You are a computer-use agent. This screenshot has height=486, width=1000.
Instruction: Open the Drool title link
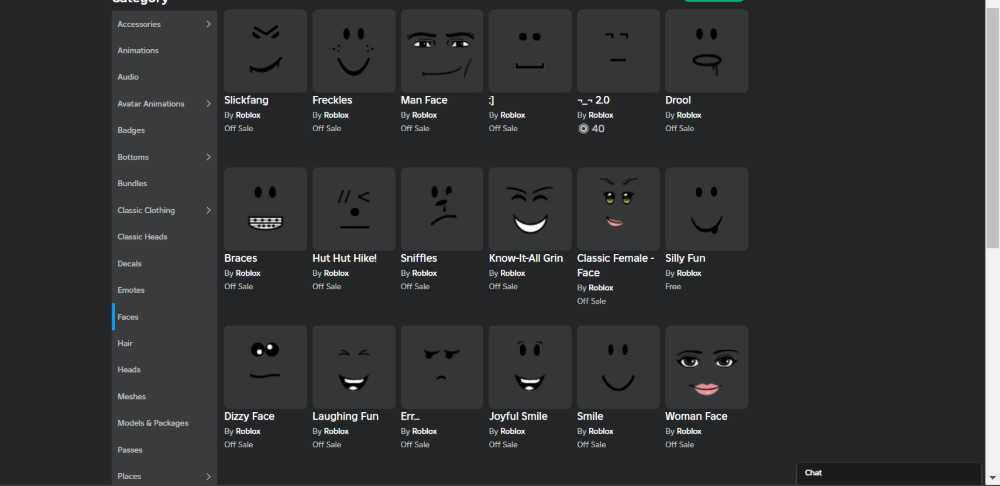point(678,100)
